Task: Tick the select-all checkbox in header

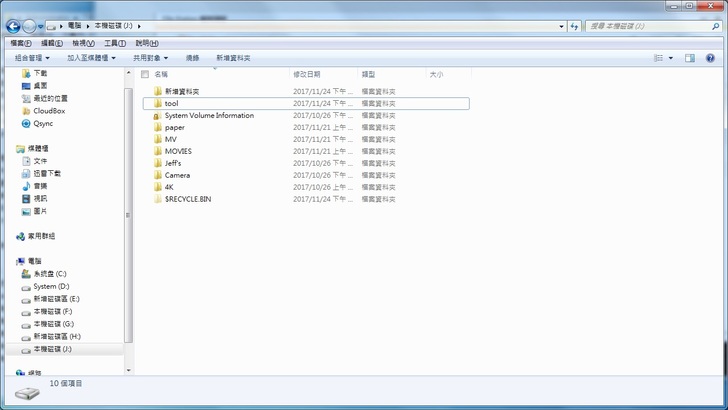Action: click(145, 74)
